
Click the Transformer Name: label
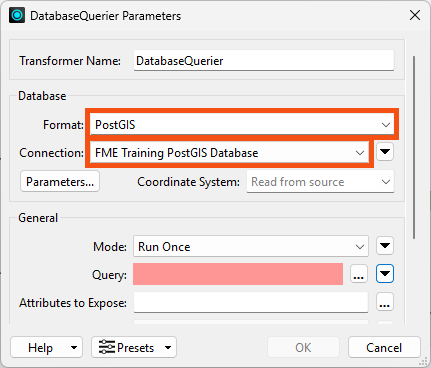point(70,61)
